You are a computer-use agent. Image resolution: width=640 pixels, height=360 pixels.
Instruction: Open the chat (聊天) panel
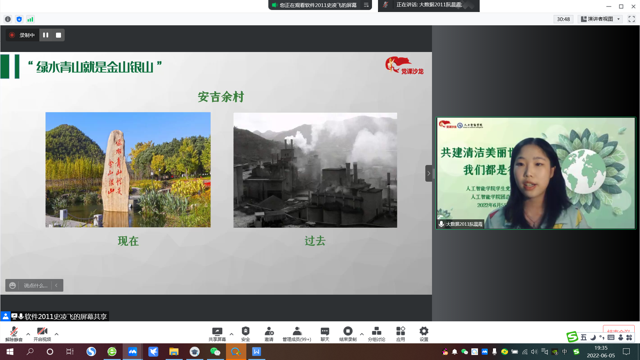click(x=325, y=334)
